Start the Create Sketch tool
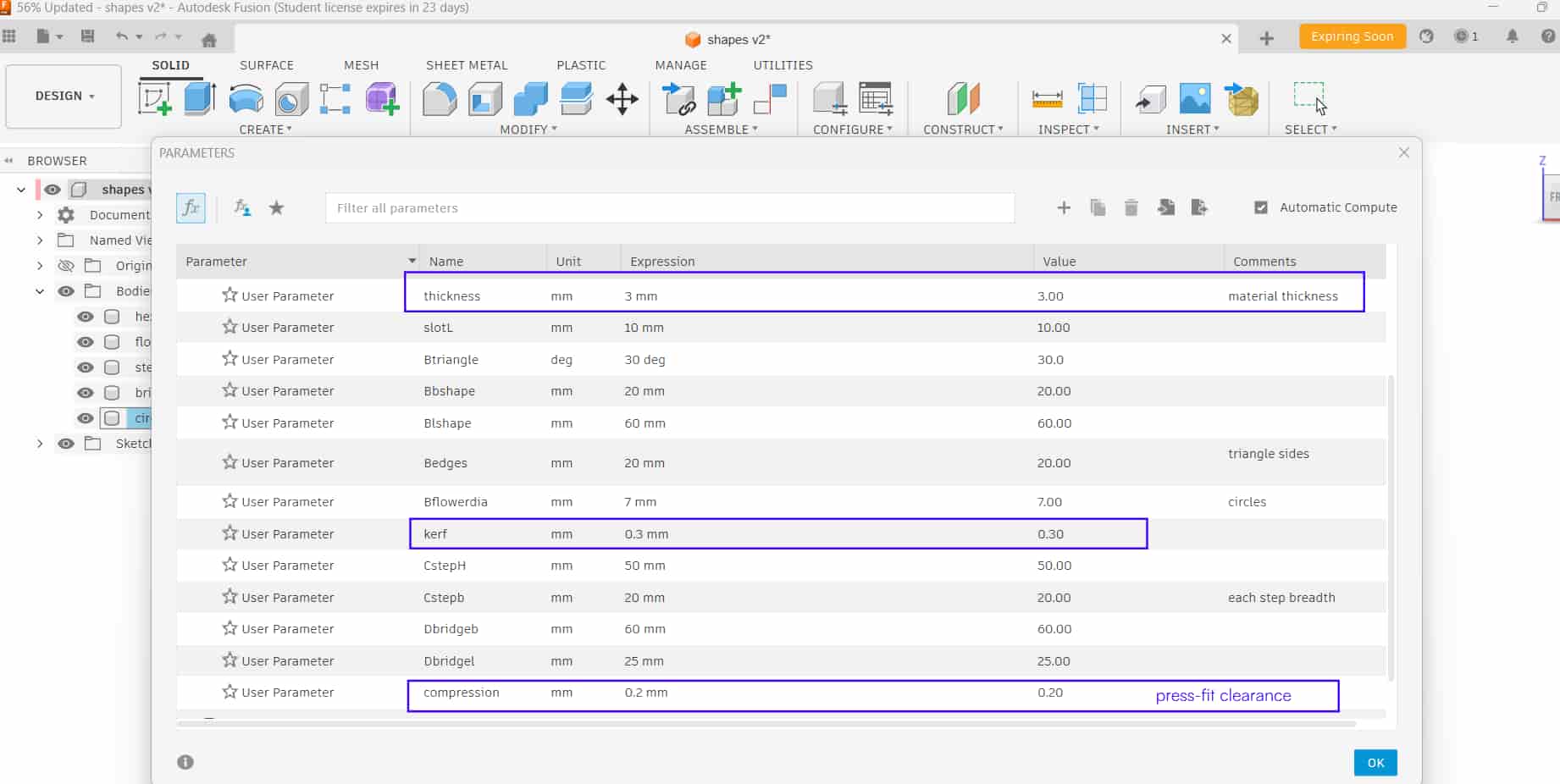 click(x=155, y=99)
